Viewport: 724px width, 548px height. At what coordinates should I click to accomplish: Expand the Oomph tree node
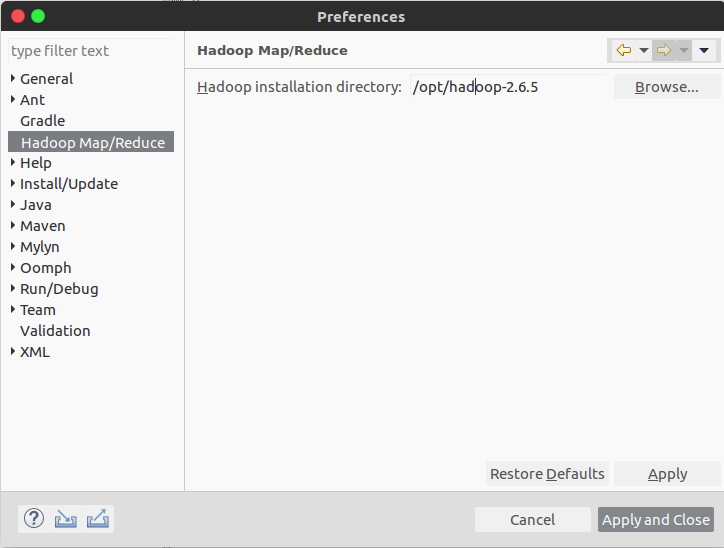click(x=13, y=267)
